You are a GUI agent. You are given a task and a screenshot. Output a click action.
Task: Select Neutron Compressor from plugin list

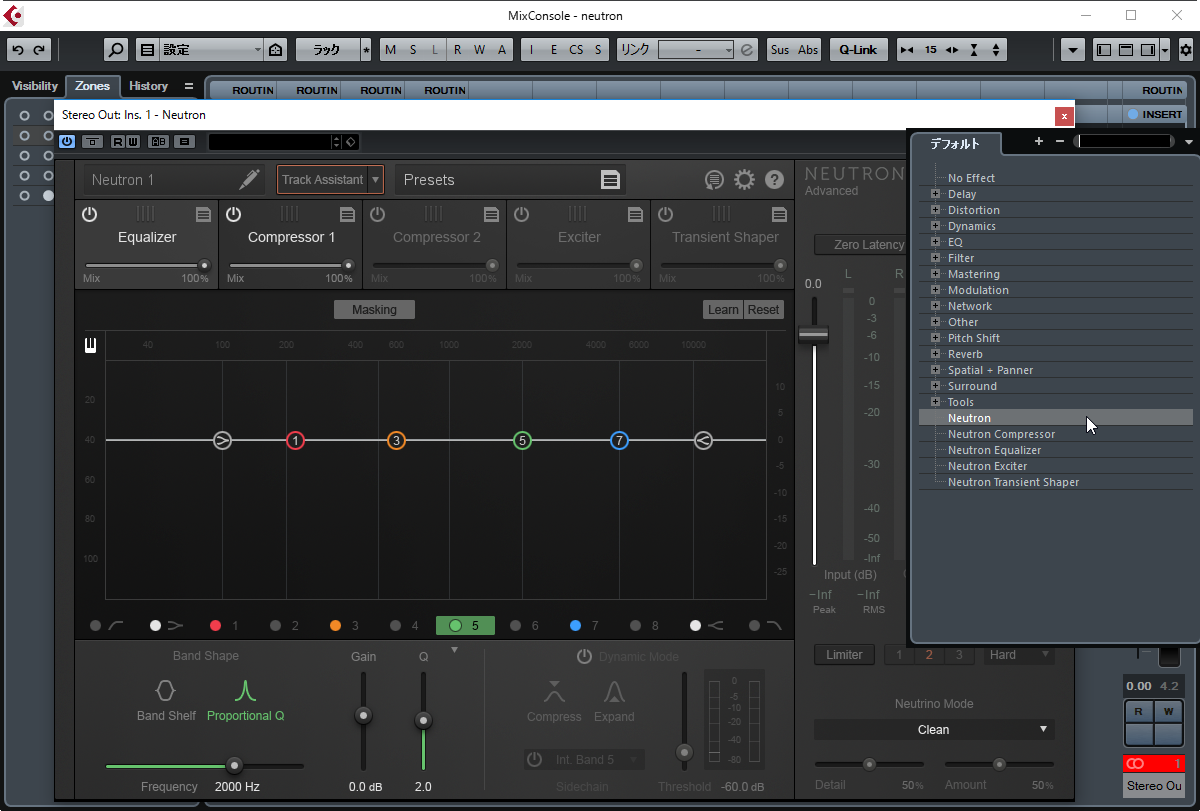tap(1001, 434)
